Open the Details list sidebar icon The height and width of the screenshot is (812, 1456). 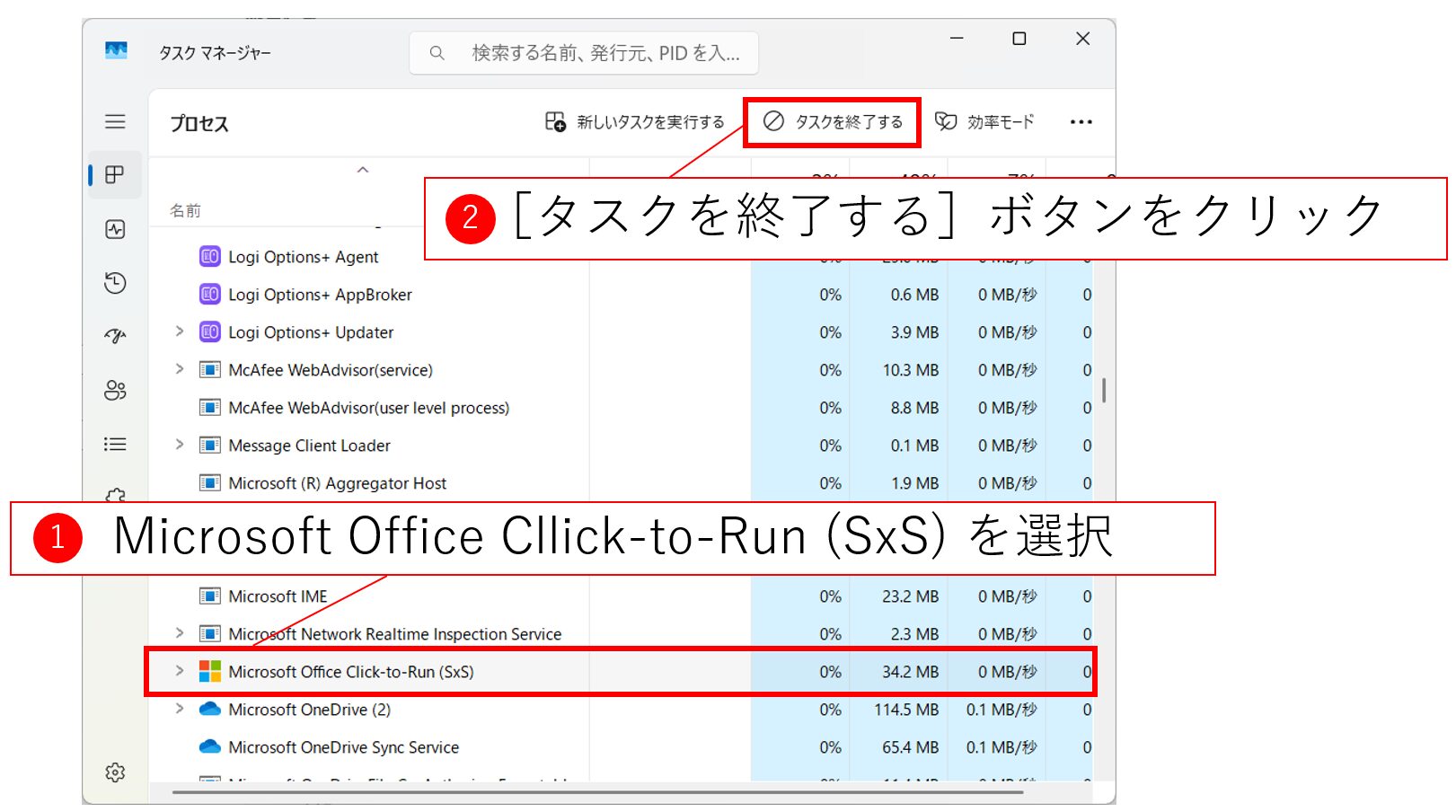(115, 444)
